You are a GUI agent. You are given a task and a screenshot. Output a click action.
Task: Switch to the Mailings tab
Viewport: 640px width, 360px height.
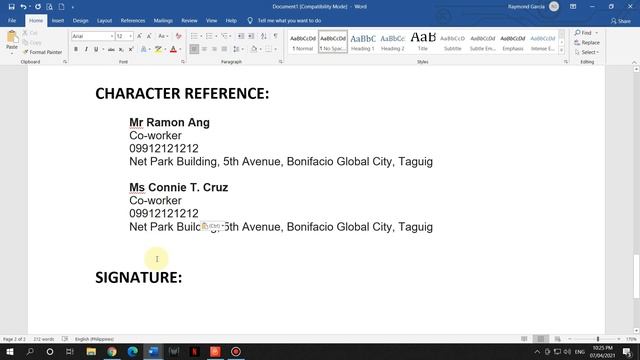click(163, 20)
